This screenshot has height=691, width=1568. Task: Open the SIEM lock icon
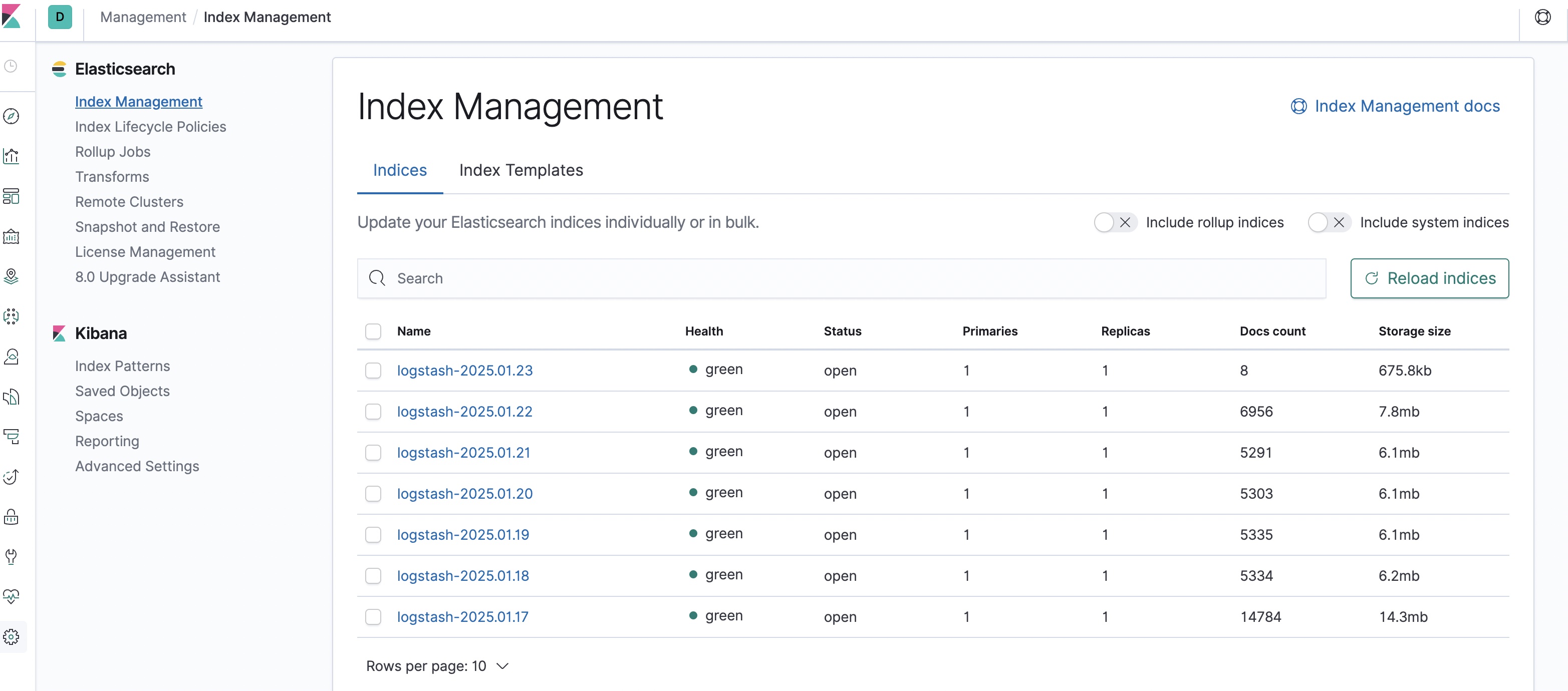pos(11,516)
